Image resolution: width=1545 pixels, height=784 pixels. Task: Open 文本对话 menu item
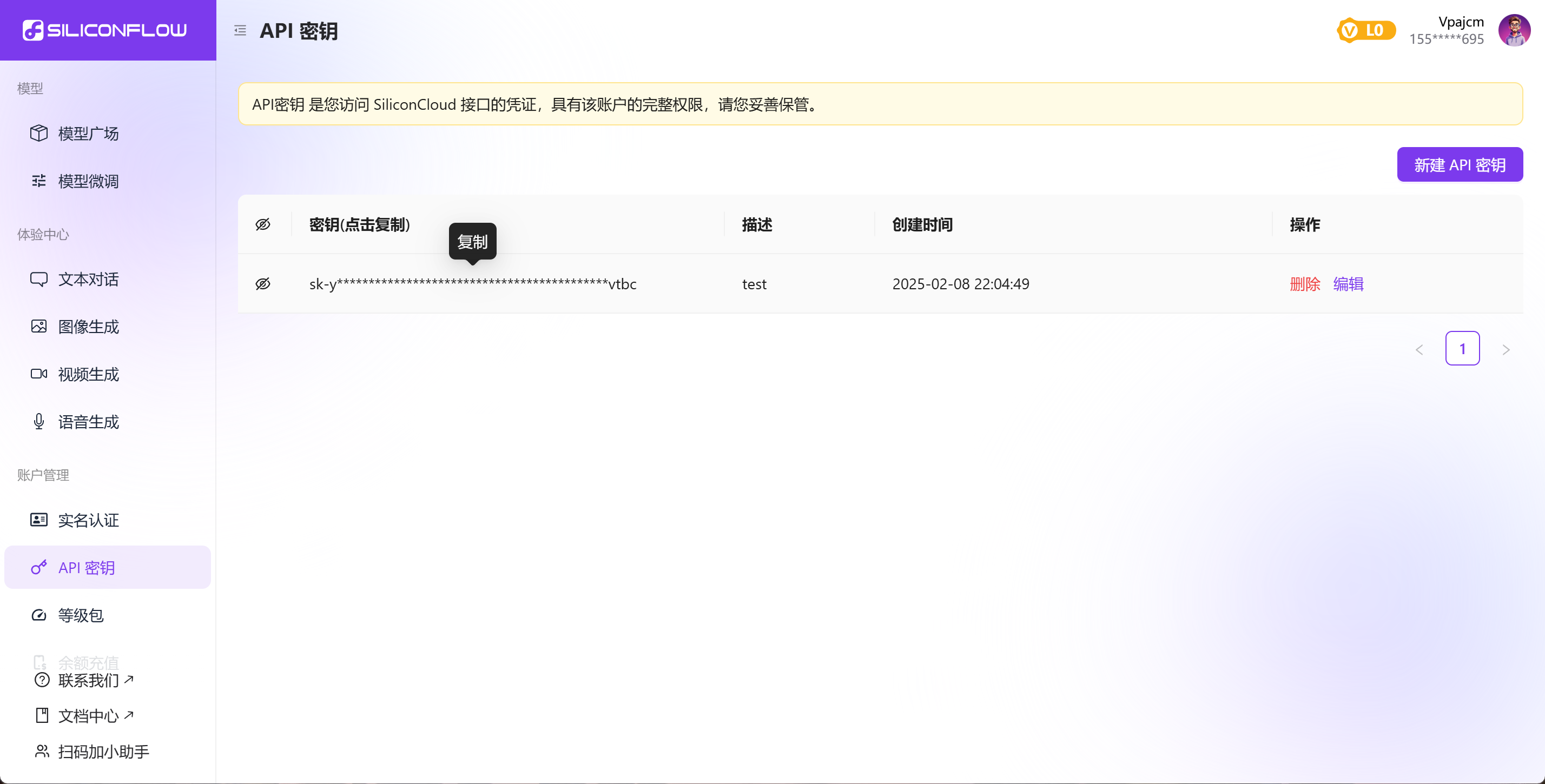pos(88,280)
